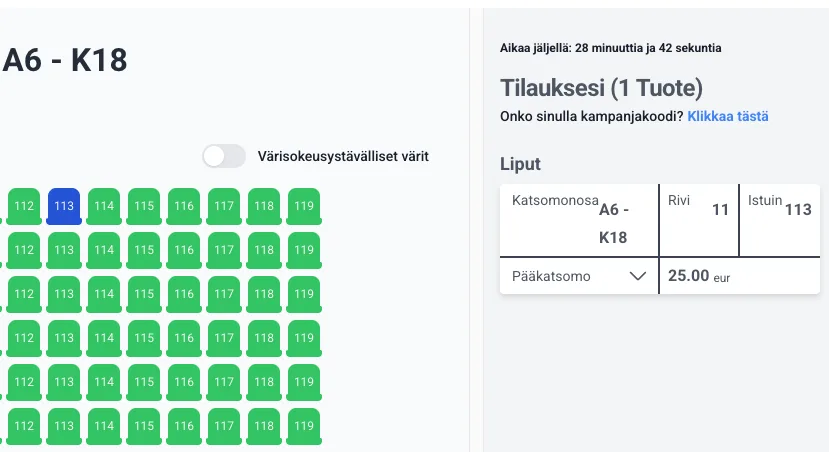The image size is (829, 452).
Task: Pick seat 119 in the top row
Action: click(303, 206)
